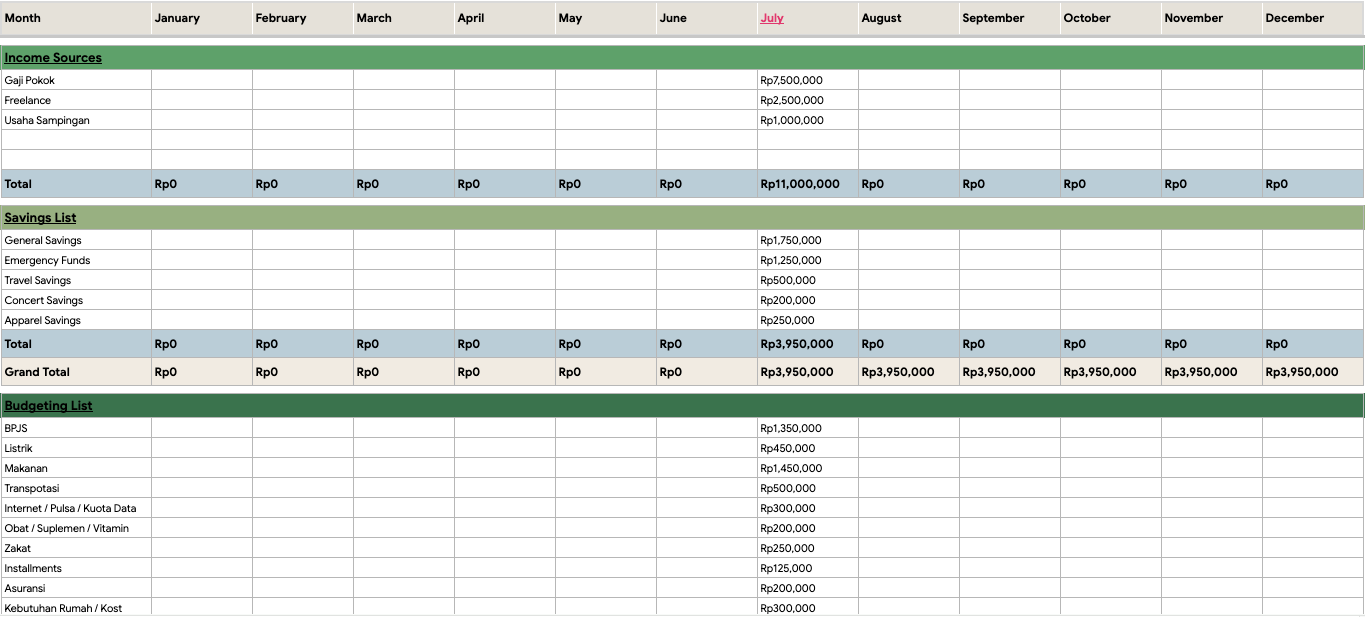Select the Concert Savings row label

[76, 300]
